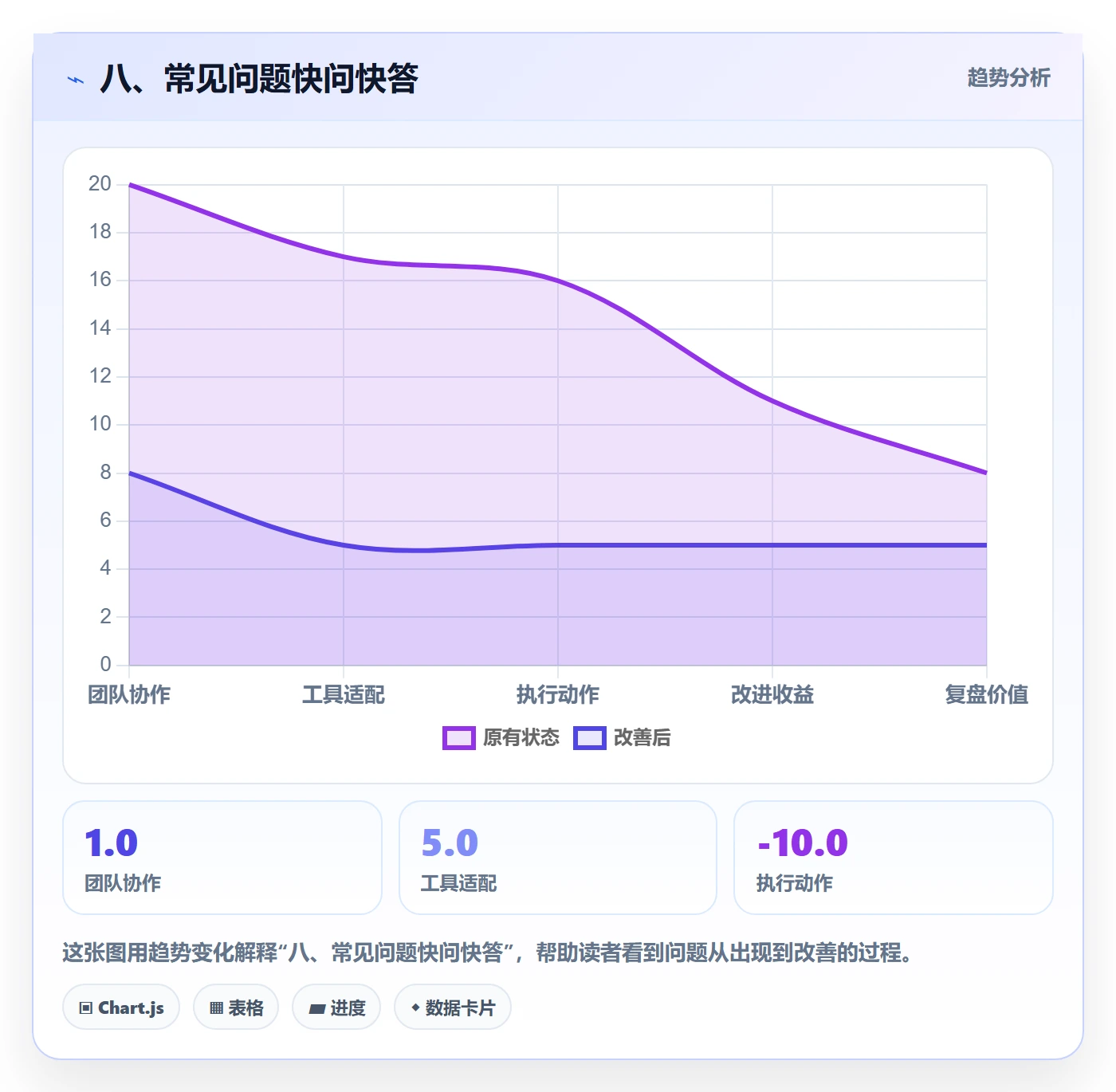Open the 1.0 团队协作 stat card
The image size is (1116, 1092).
(222, 858)
